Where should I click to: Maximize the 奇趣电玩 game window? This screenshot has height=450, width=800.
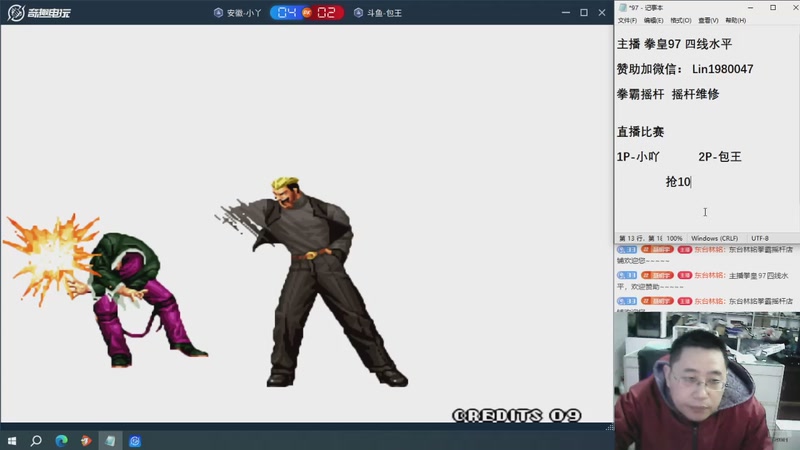584,12
